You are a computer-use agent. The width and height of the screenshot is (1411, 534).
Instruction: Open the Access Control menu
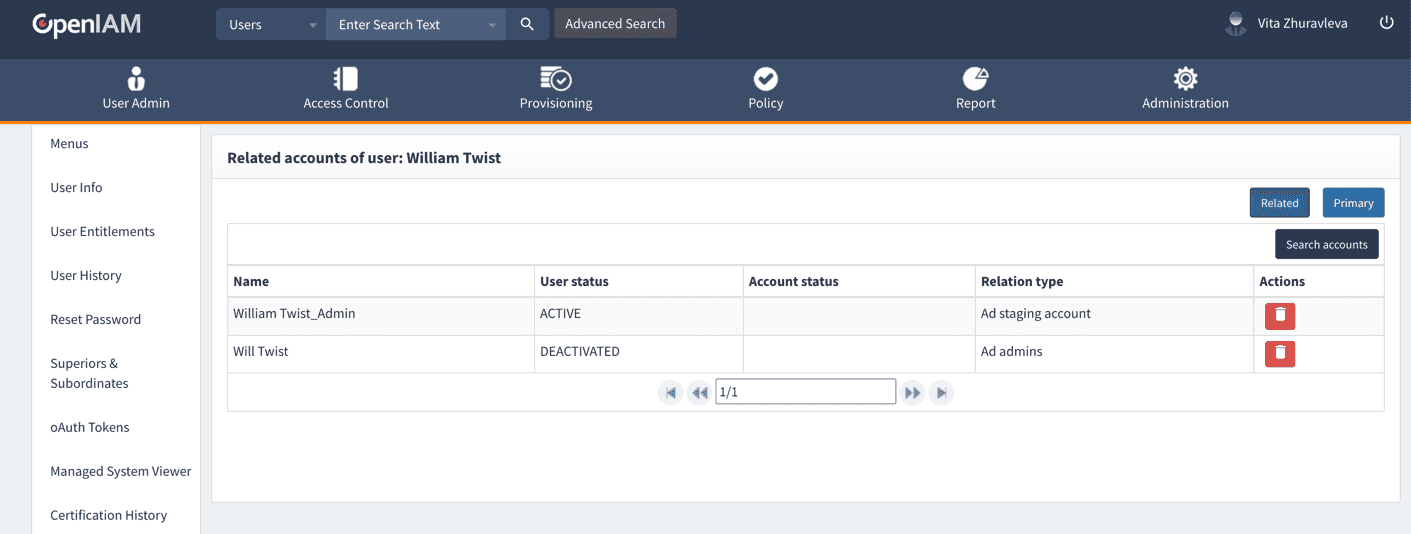[x=346, y=88]
